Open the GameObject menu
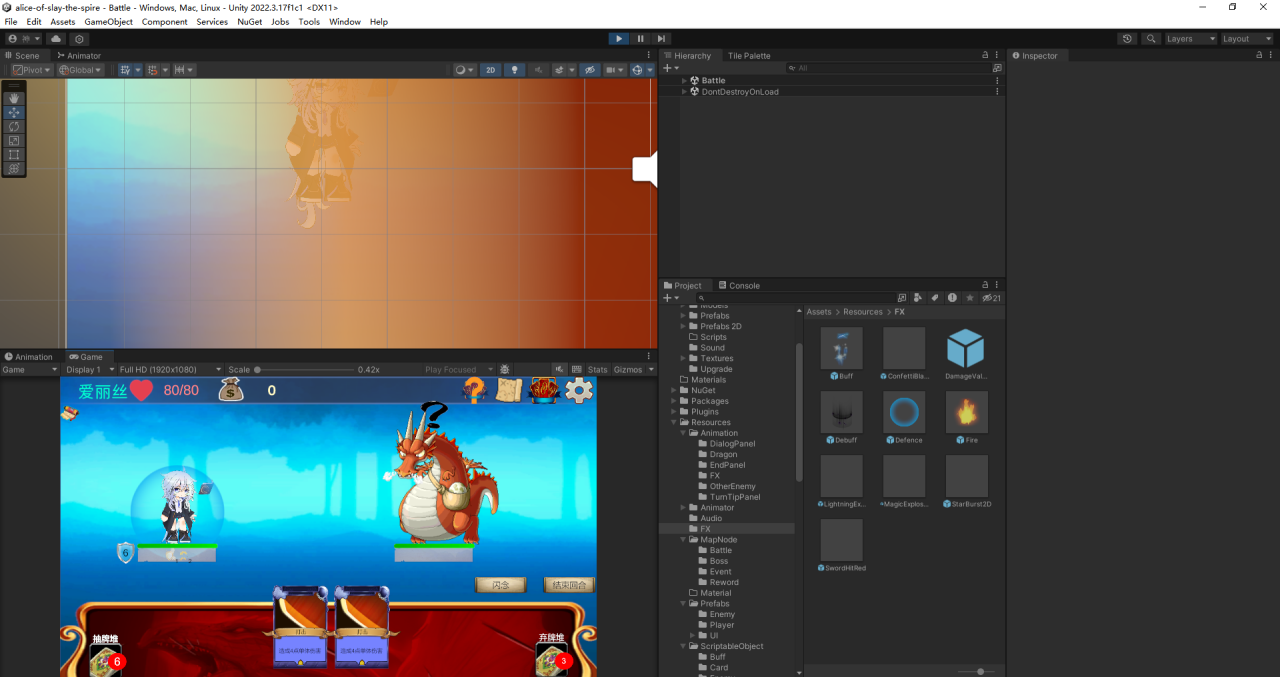The width and height of the screenshot is (1280, 677). [x=108, y=21]
